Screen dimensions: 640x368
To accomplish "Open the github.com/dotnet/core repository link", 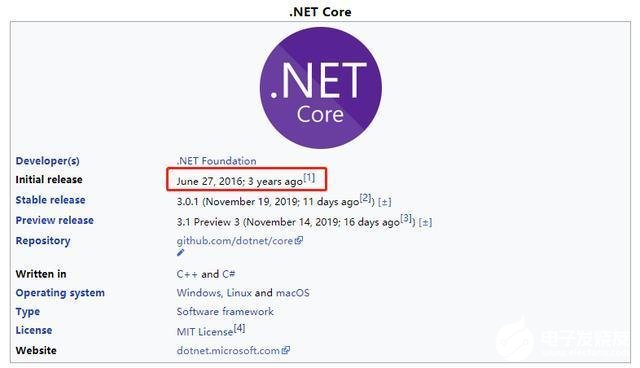I will 235,241.
